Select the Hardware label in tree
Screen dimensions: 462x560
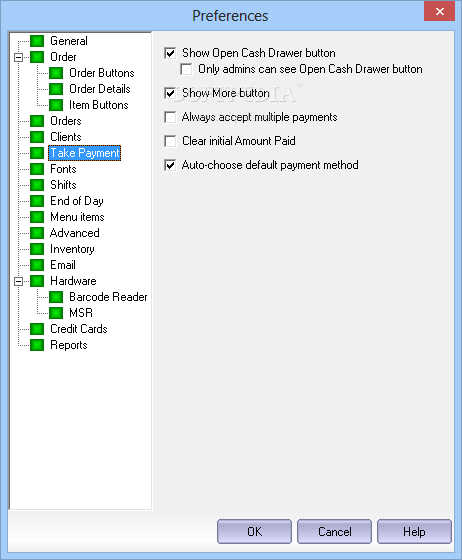pyautogui.click(x=73, y=281)
